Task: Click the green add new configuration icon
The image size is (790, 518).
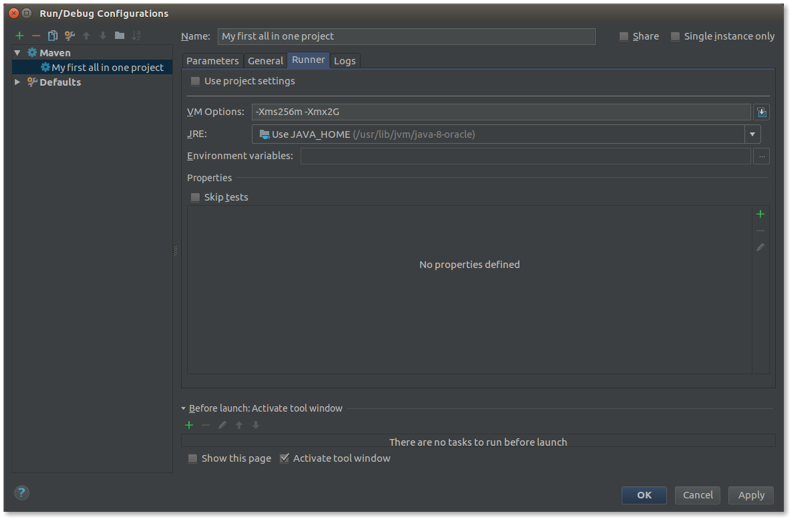Action: coord(19,36)
